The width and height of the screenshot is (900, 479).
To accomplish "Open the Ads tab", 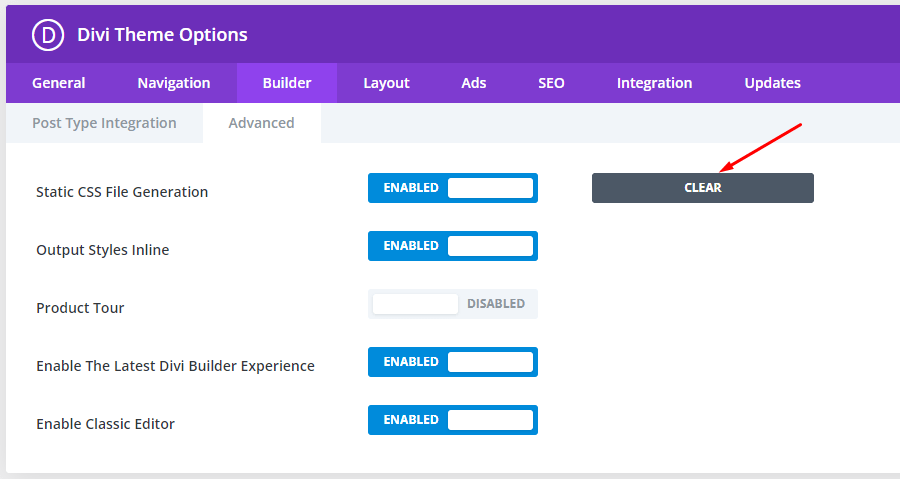I will click(474, 83).
